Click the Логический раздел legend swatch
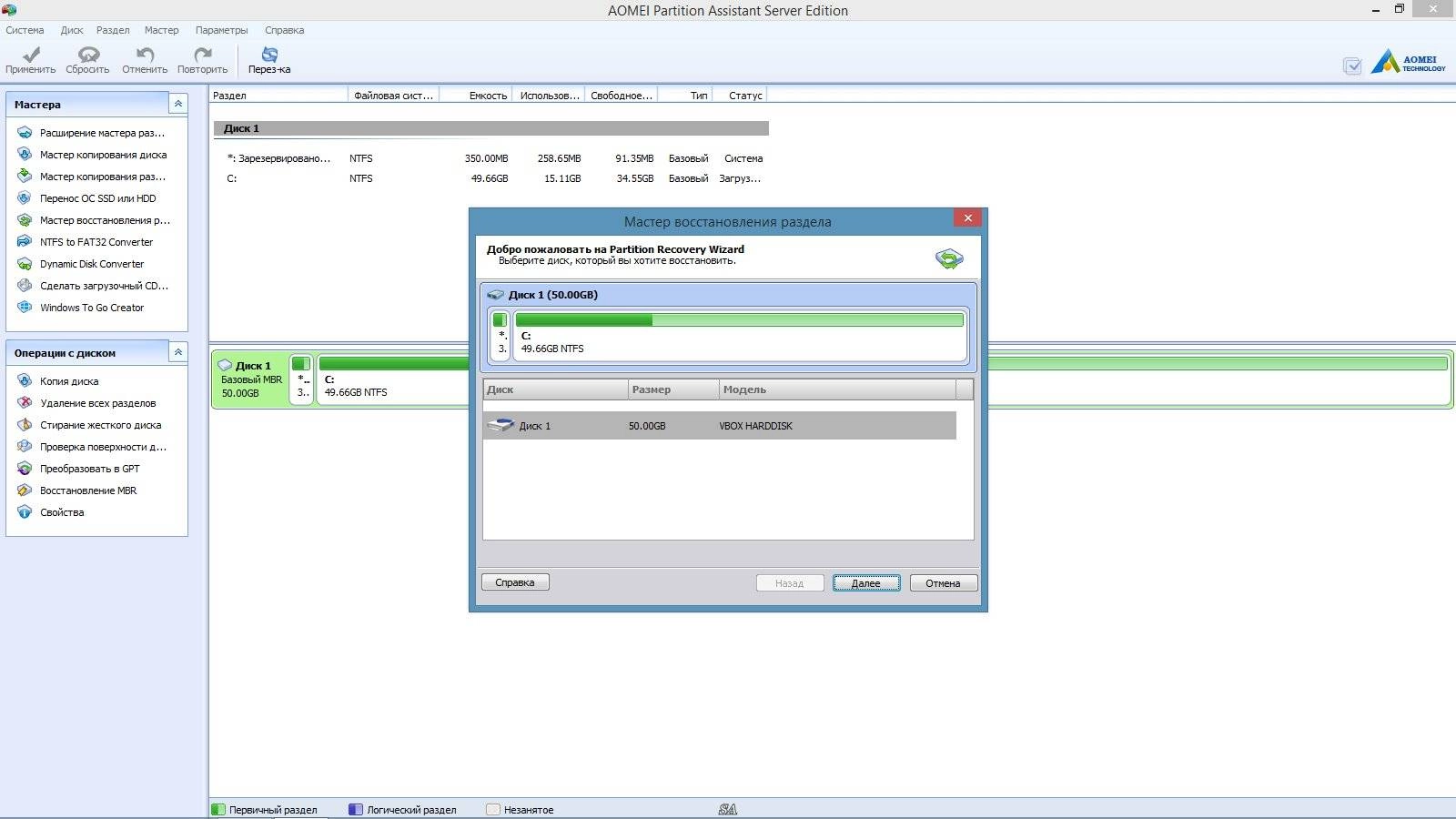This screenshot has height=819, width=1456. coord(356,809)
